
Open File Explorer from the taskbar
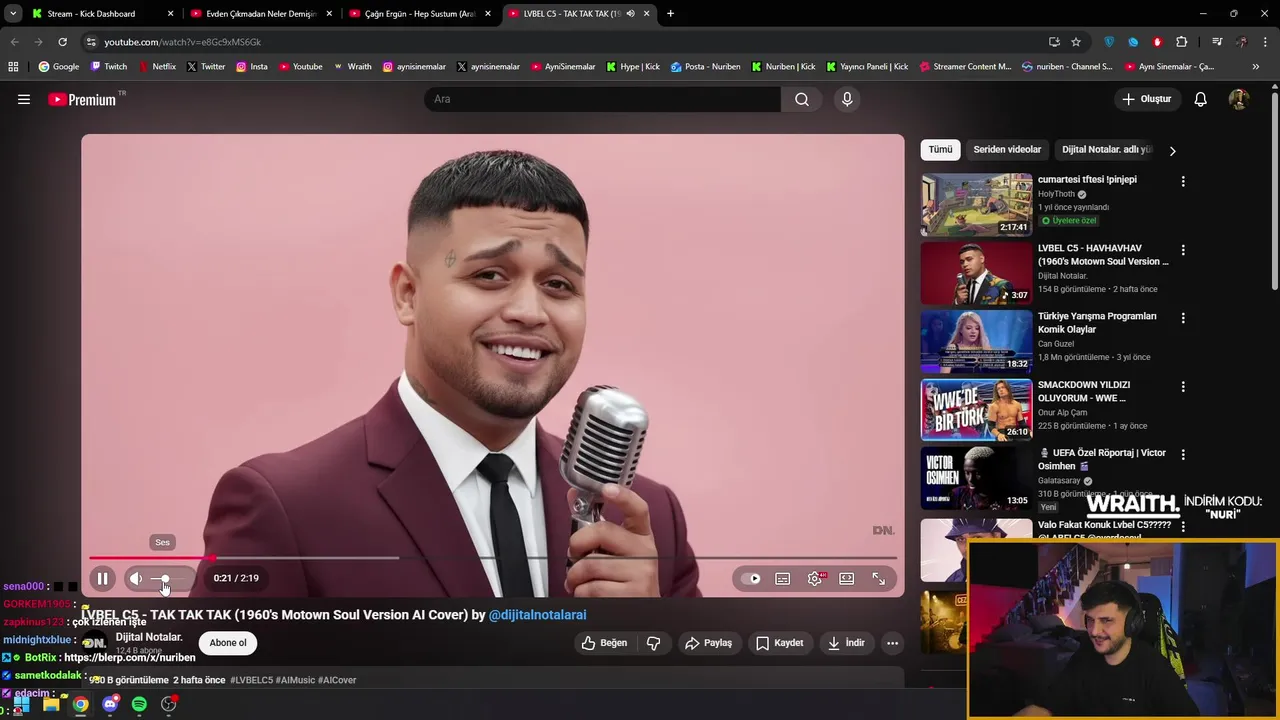coord(51,704)
